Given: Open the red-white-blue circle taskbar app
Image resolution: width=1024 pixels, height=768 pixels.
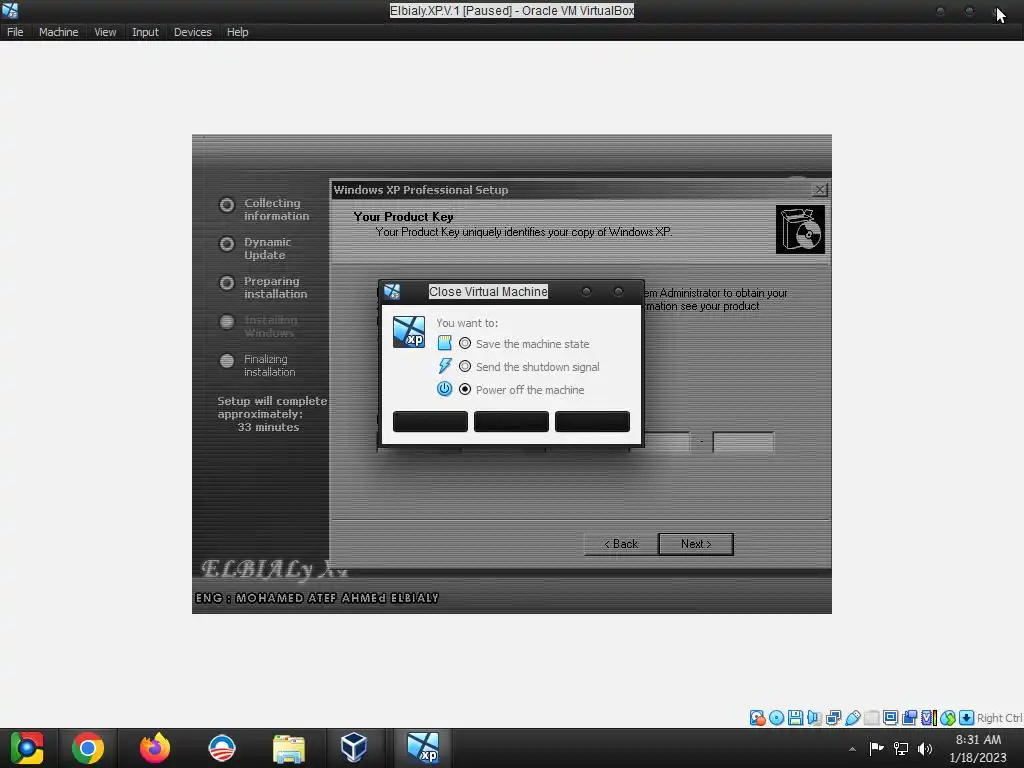Looking at the screenshot, I should click(221, 748).
